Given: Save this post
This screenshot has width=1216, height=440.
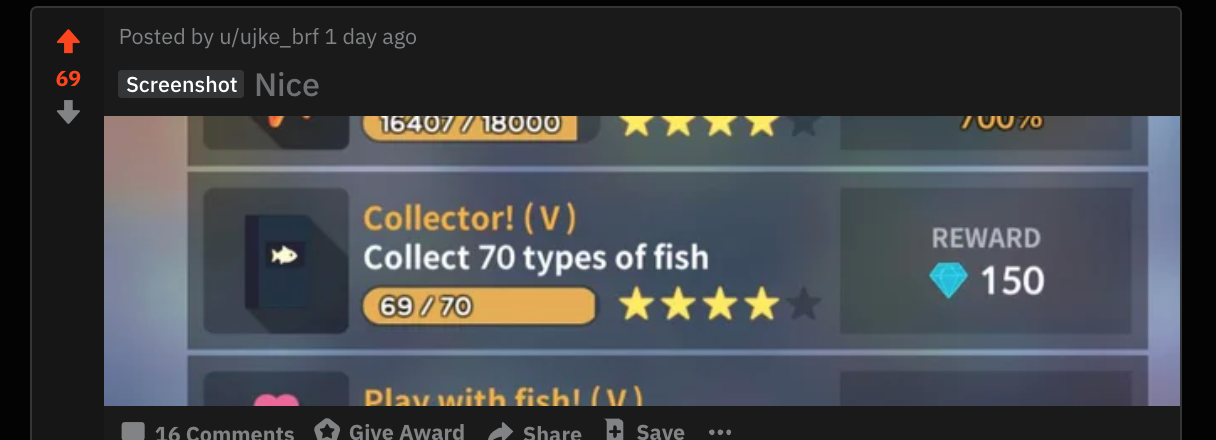Looking at the screenshot, I should coord(645,431).
